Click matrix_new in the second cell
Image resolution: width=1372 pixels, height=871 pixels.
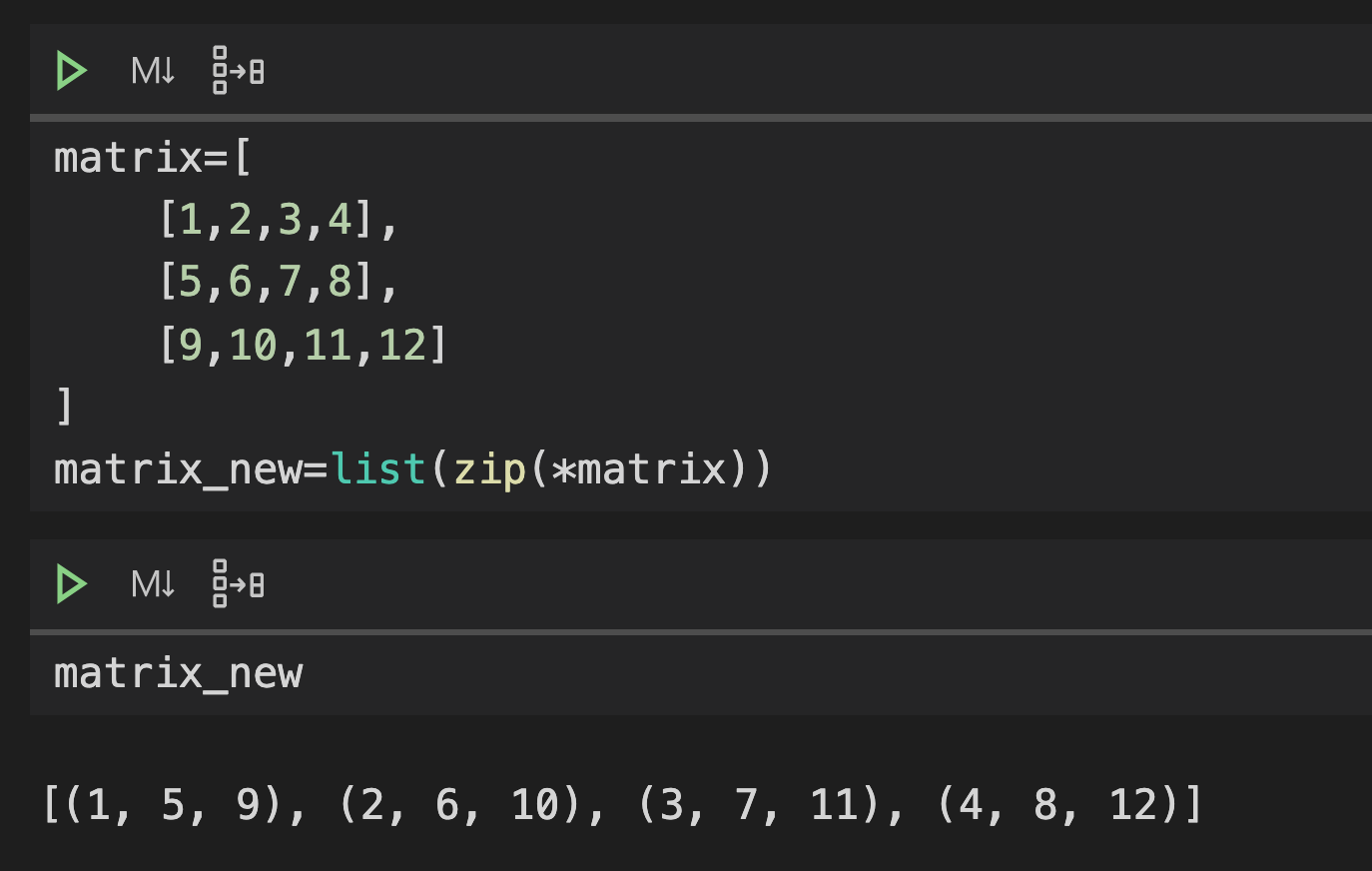click(178, 673)
